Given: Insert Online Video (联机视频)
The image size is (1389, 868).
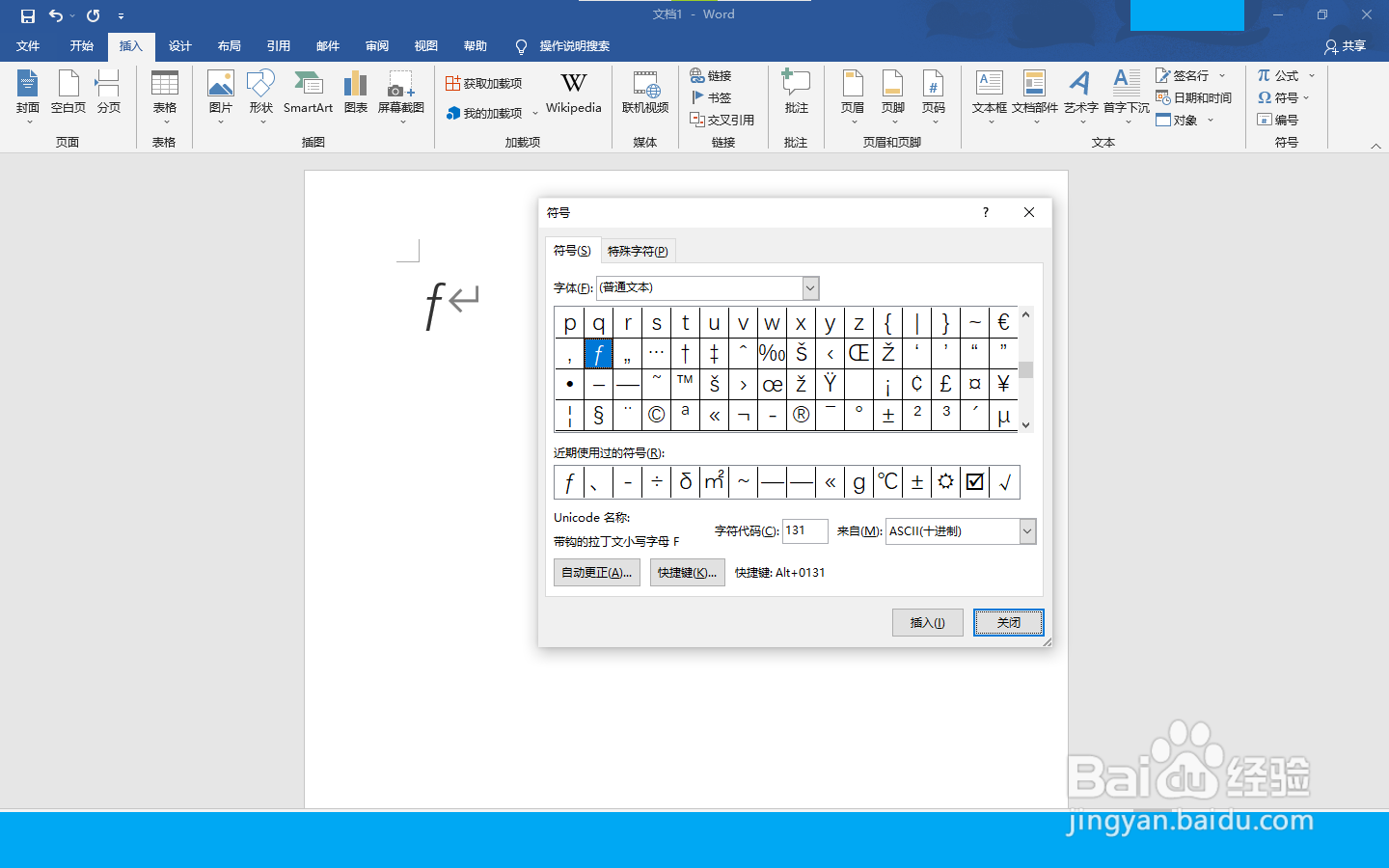Looking at the screenshot, I should pos(645,95).
